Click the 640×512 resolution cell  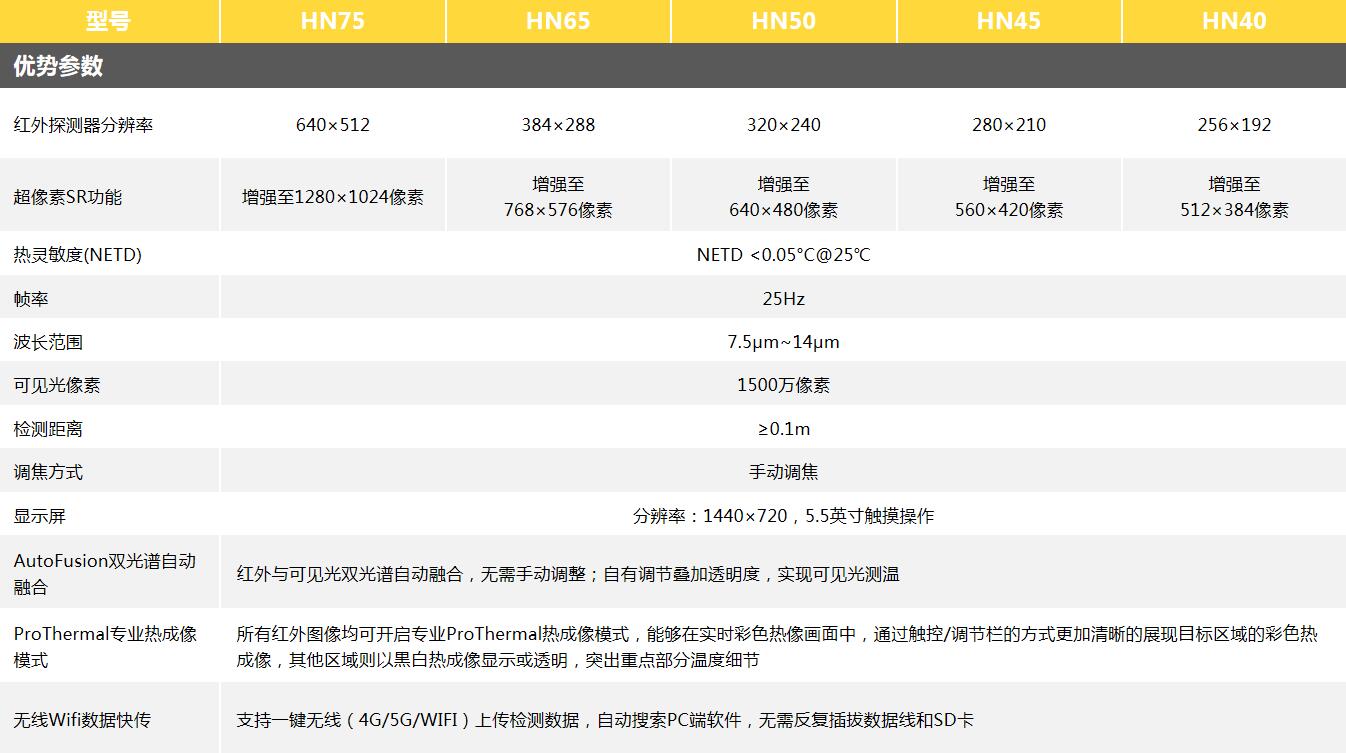332,125
